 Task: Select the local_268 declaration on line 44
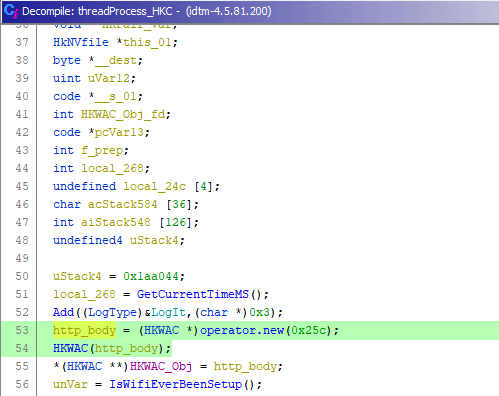click(x=111, y=168)
